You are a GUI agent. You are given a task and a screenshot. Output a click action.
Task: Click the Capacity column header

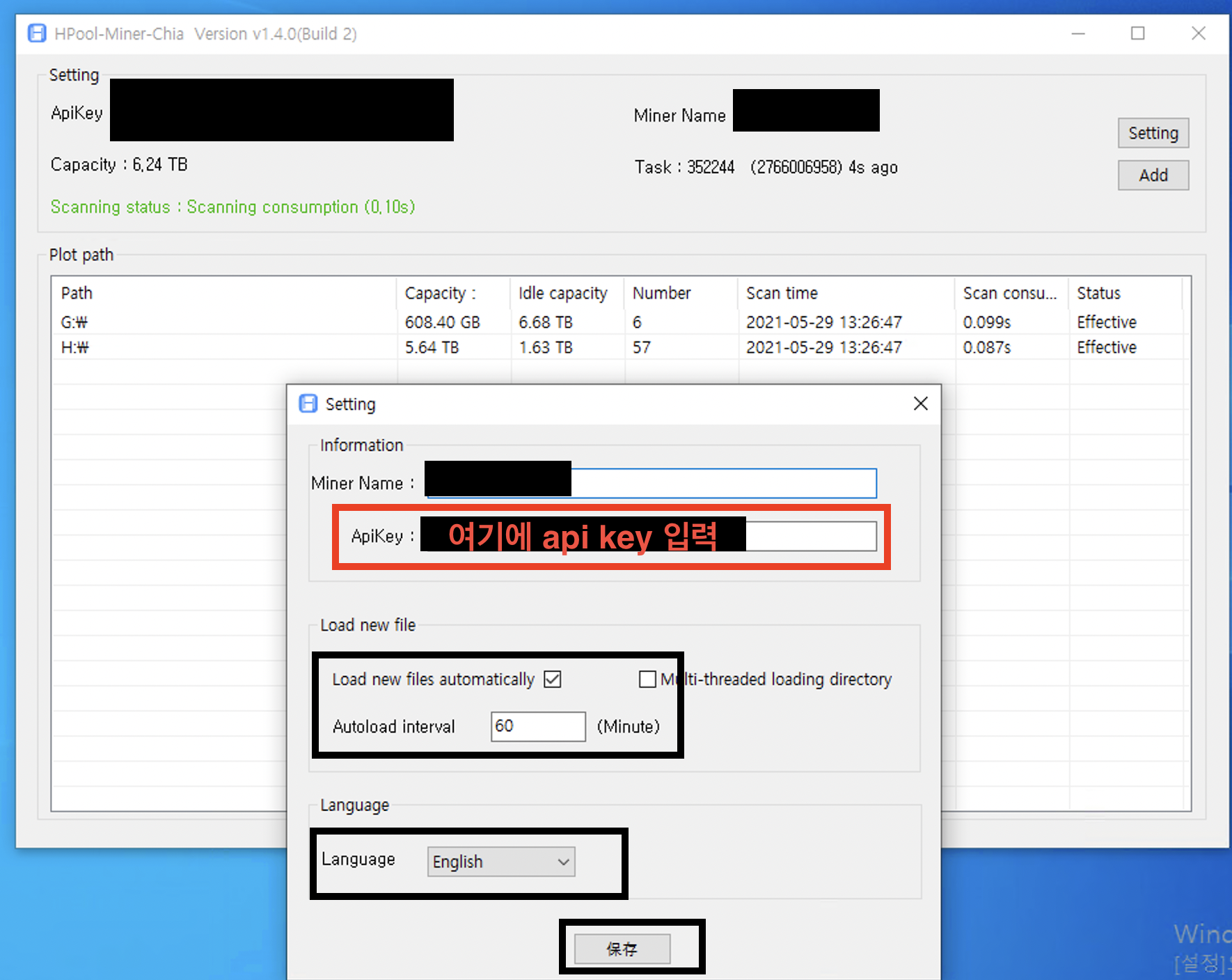[453, 293]
